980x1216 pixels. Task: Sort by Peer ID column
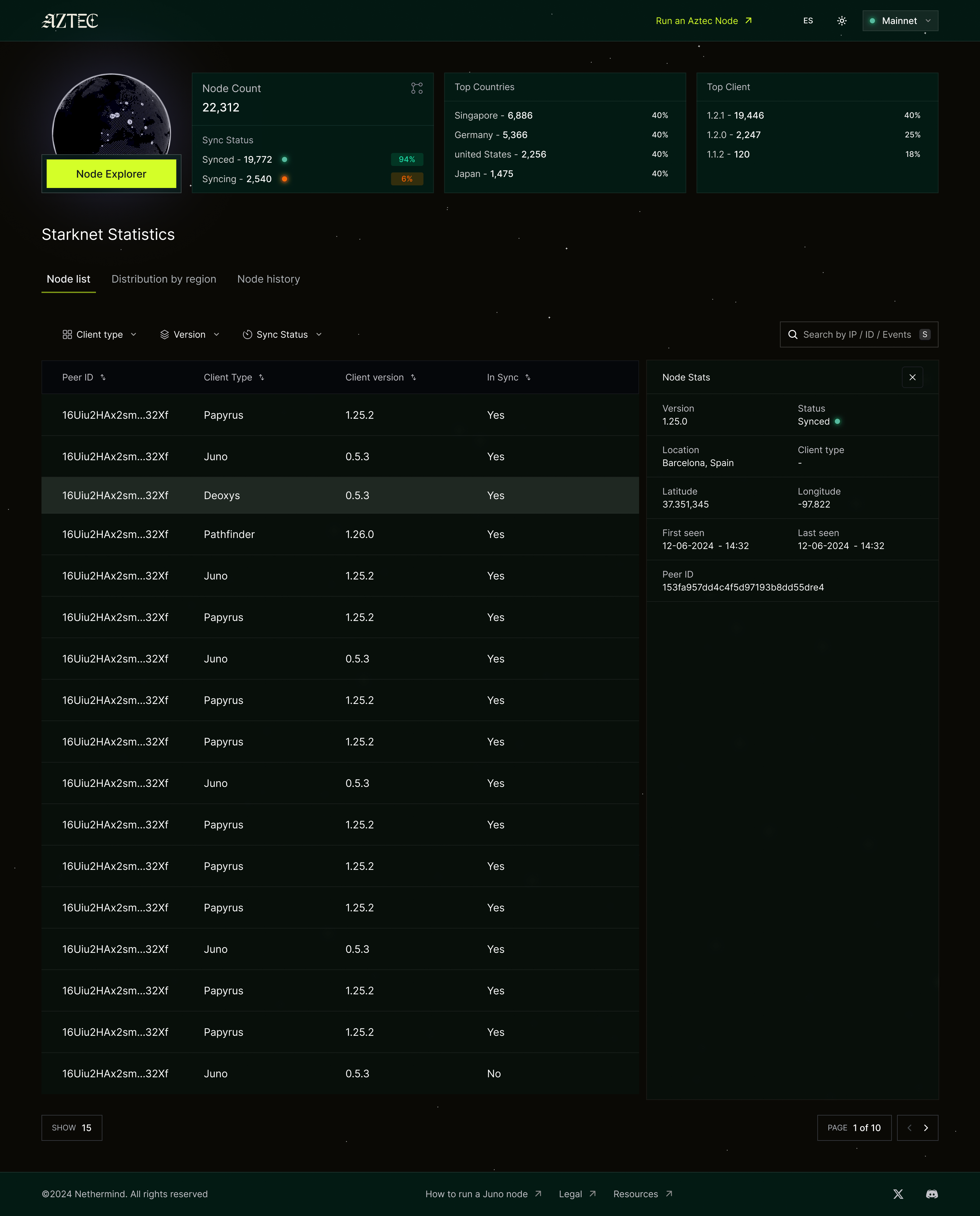pyautogui.click(x=103, y=378)
